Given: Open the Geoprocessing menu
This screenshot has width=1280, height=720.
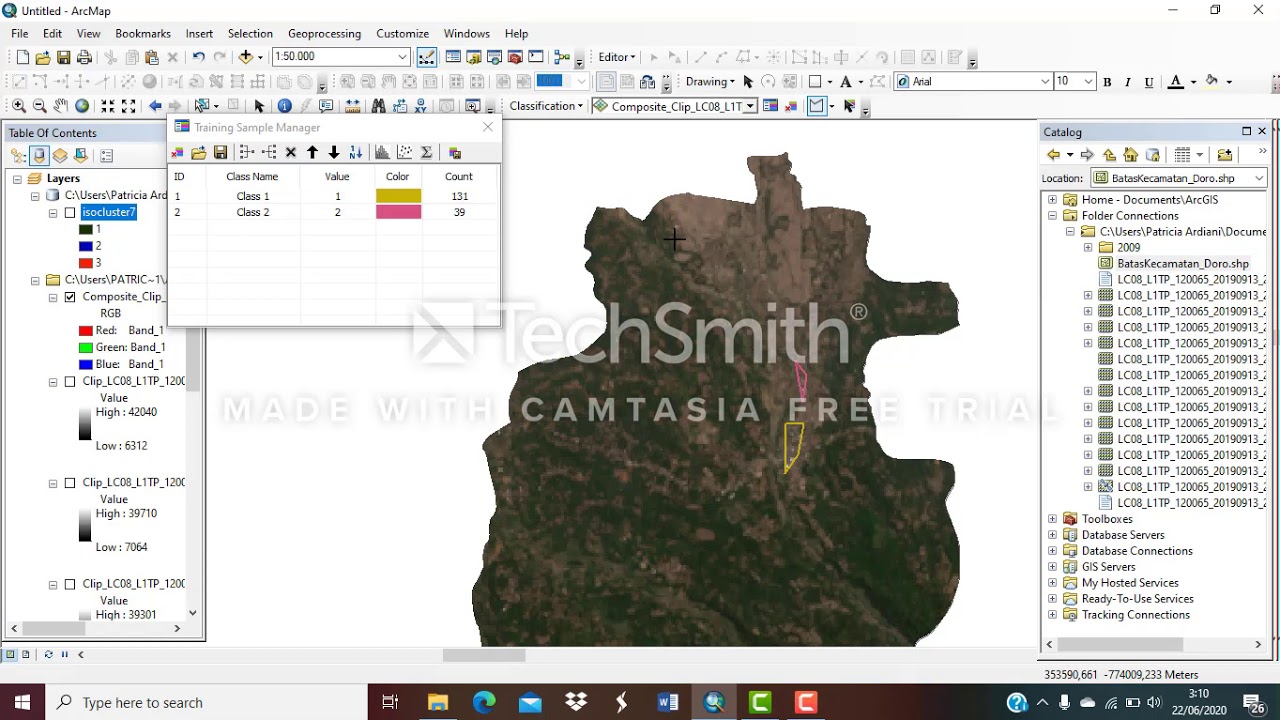Looking at the screenshot, I should [324, 33].
